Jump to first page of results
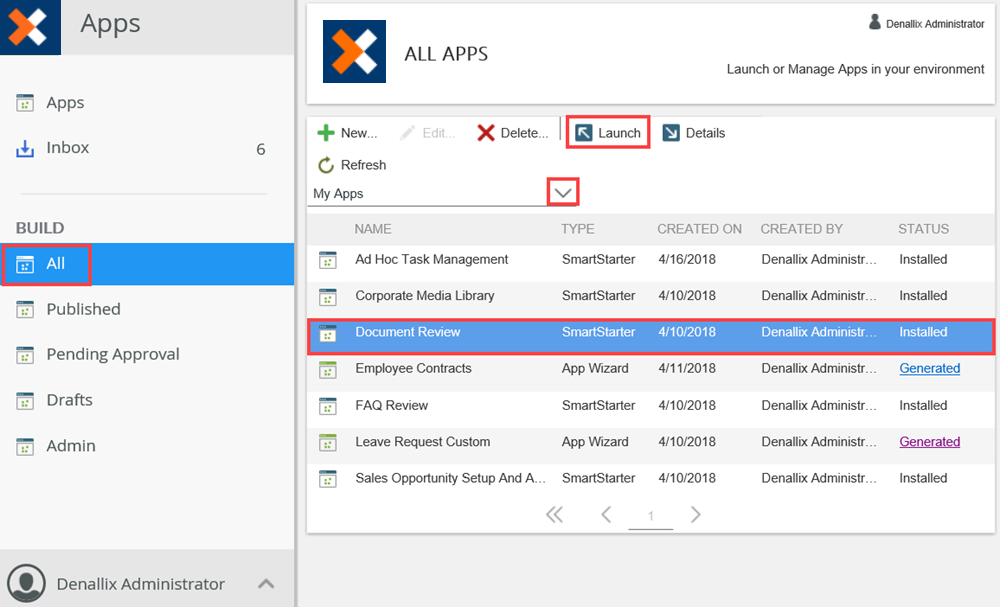Image resolution: width=1000 pixels, height=607 pixels. click(x=554, y=515)
